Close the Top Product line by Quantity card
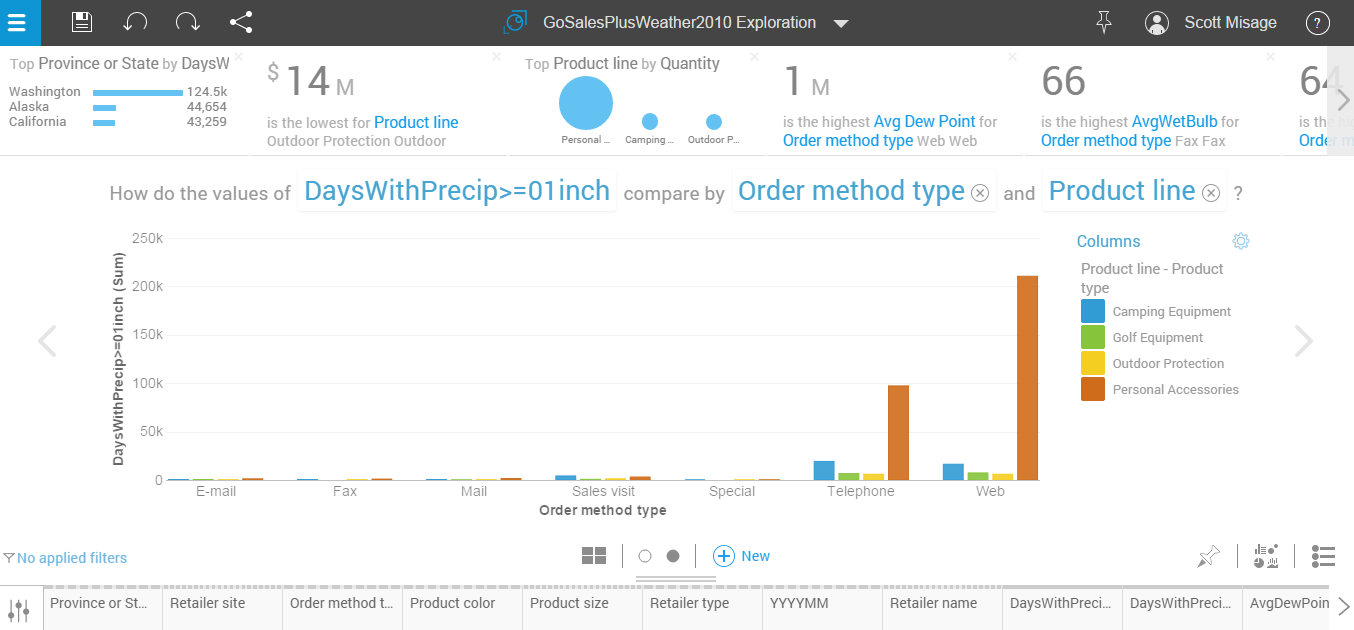The image size is (1354, 630). click(x=754, y=57)
